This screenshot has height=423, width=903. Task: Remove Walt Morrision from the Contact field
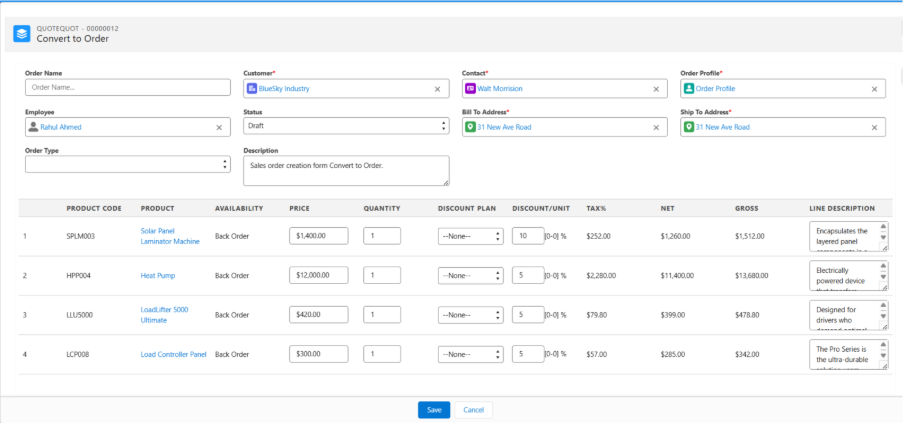[x=656, y=89]
